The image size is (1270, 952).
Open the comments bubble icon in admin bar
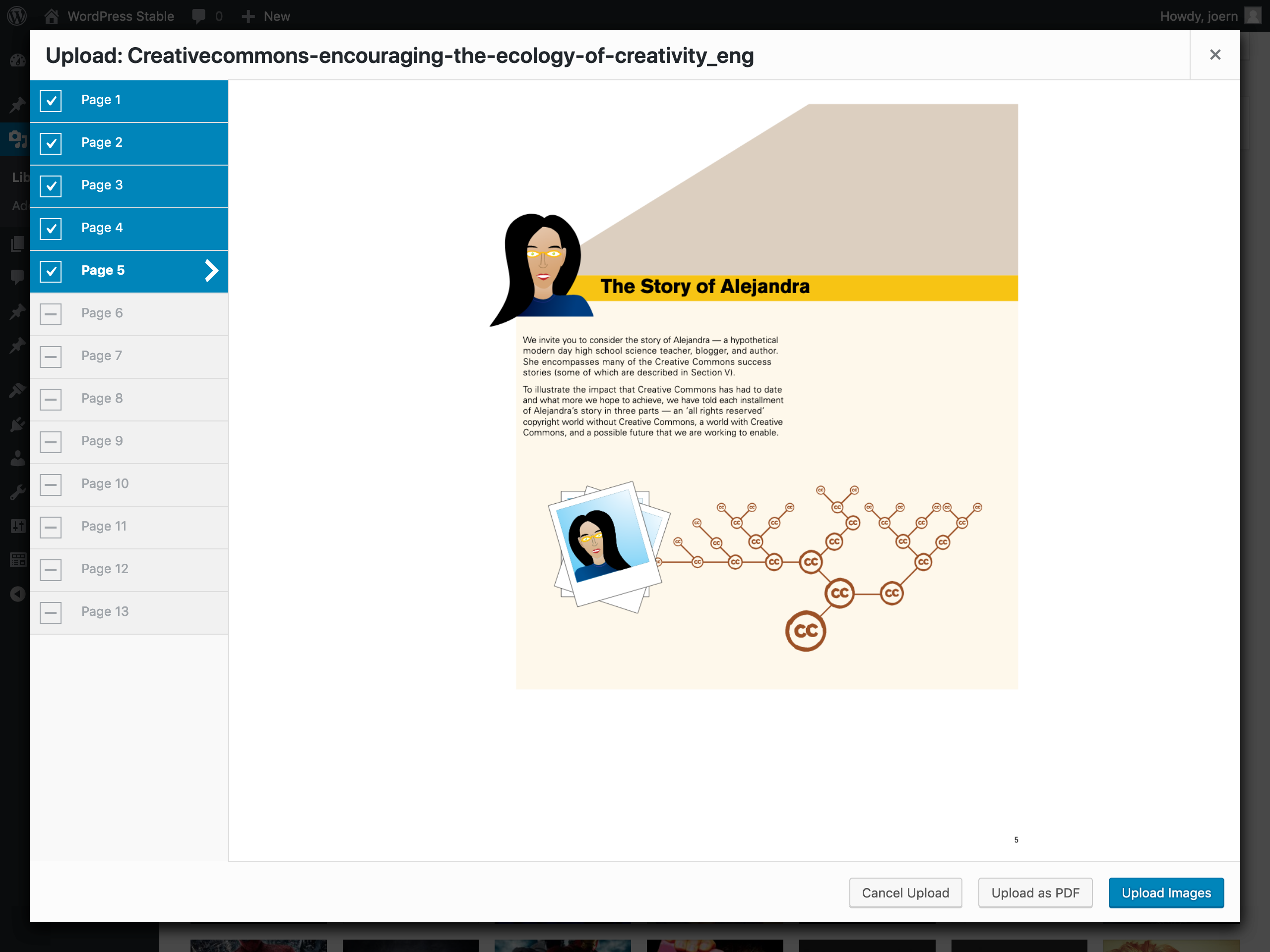198,16
